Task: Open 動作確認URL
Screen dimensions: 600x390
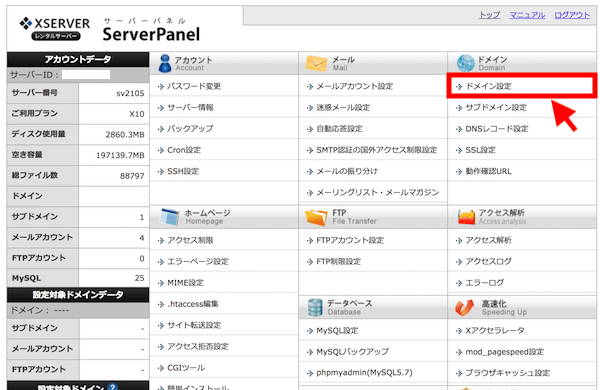Action: [x=488, y=171]
